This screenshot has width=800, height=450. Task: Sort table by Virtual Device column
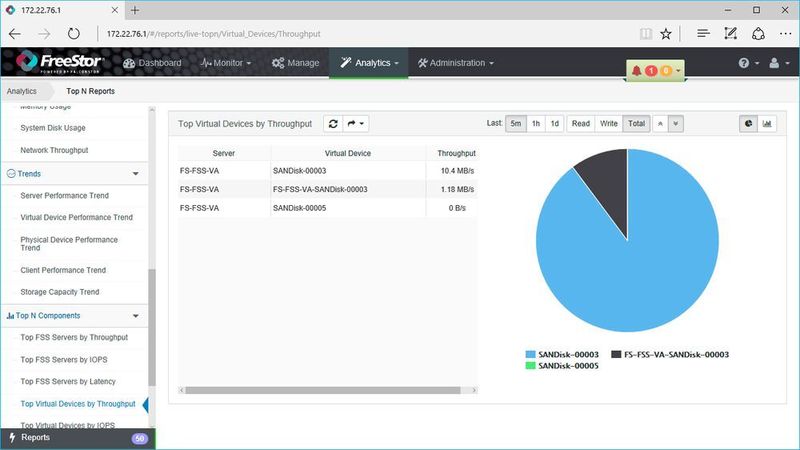click(x=348, y=153)
